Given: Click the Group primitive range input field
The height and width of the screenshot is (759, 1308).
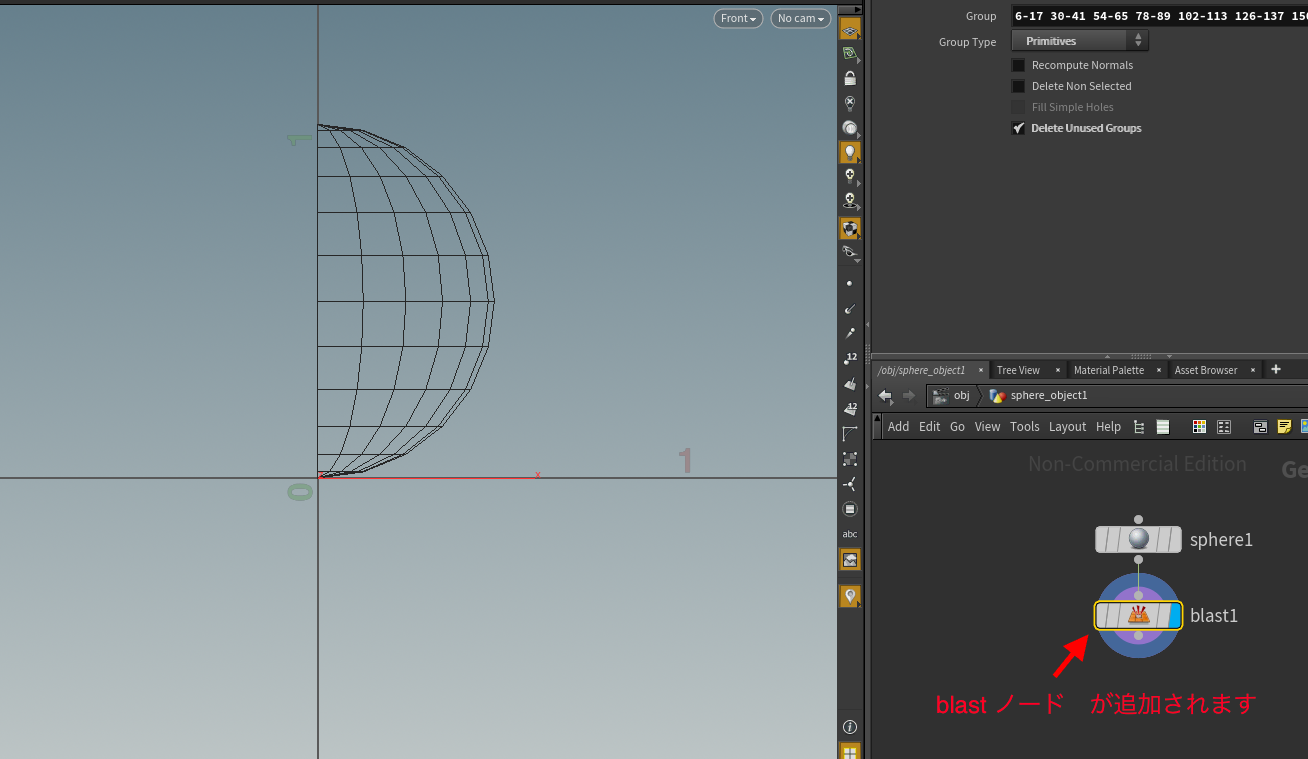Looking at the screenshot, I should click(x=1158, y=16).
